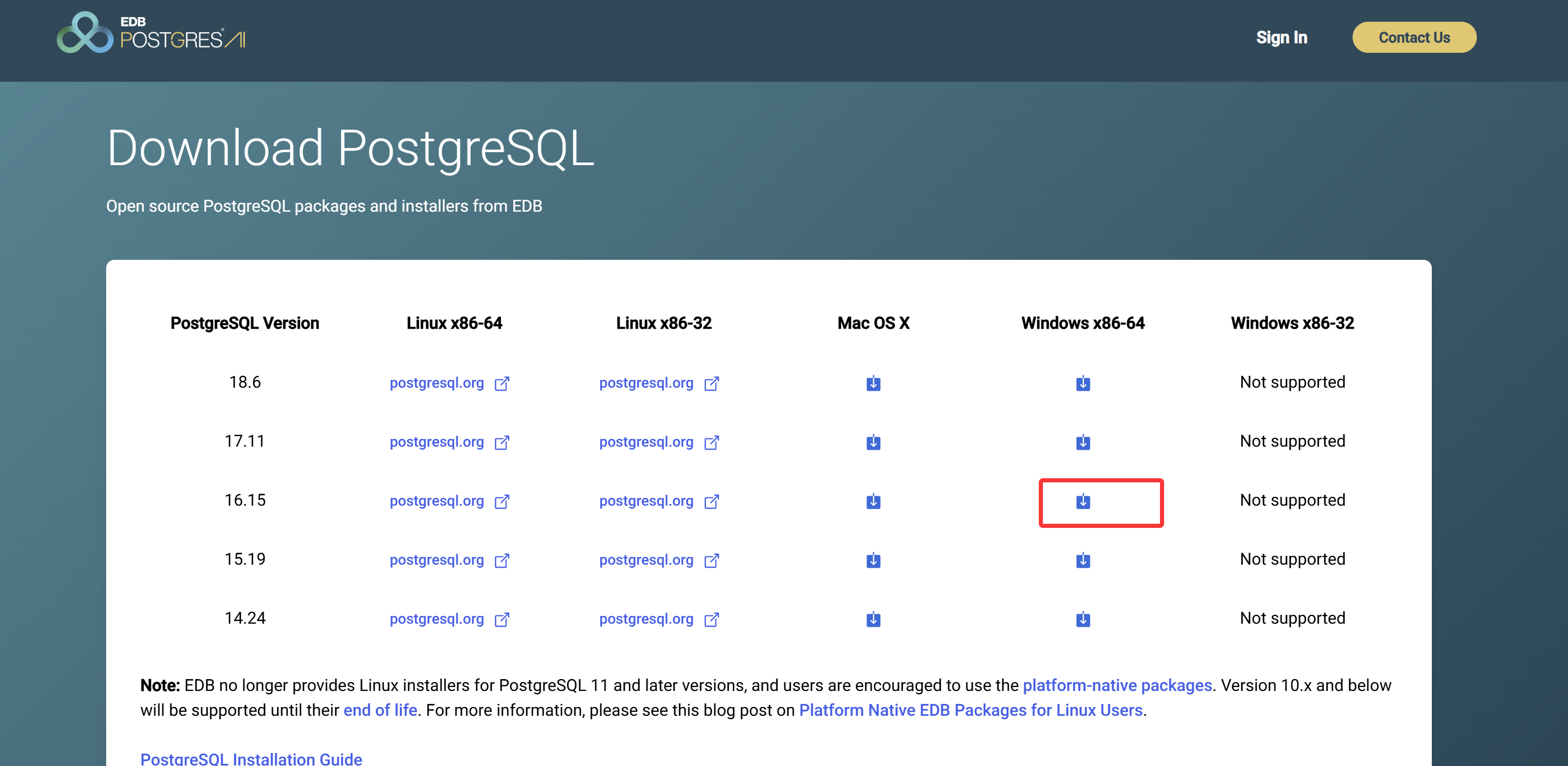Viewport: 1568px width, 766px height.
Task: Click the Contact Us button
Action: pos(1414,38)
